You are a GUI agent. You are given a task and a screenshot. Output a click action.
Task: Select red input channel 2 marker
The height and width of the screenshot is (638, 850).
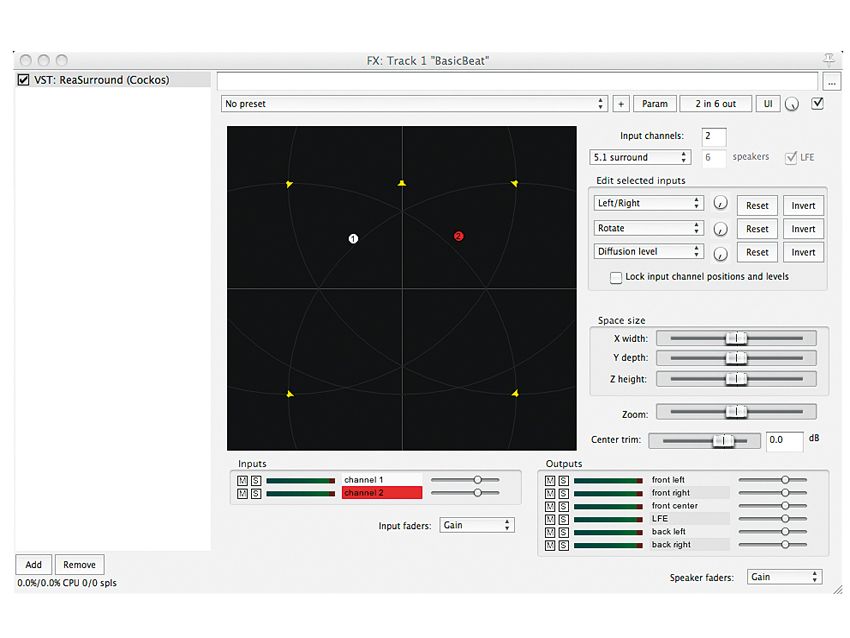point(459,236)
